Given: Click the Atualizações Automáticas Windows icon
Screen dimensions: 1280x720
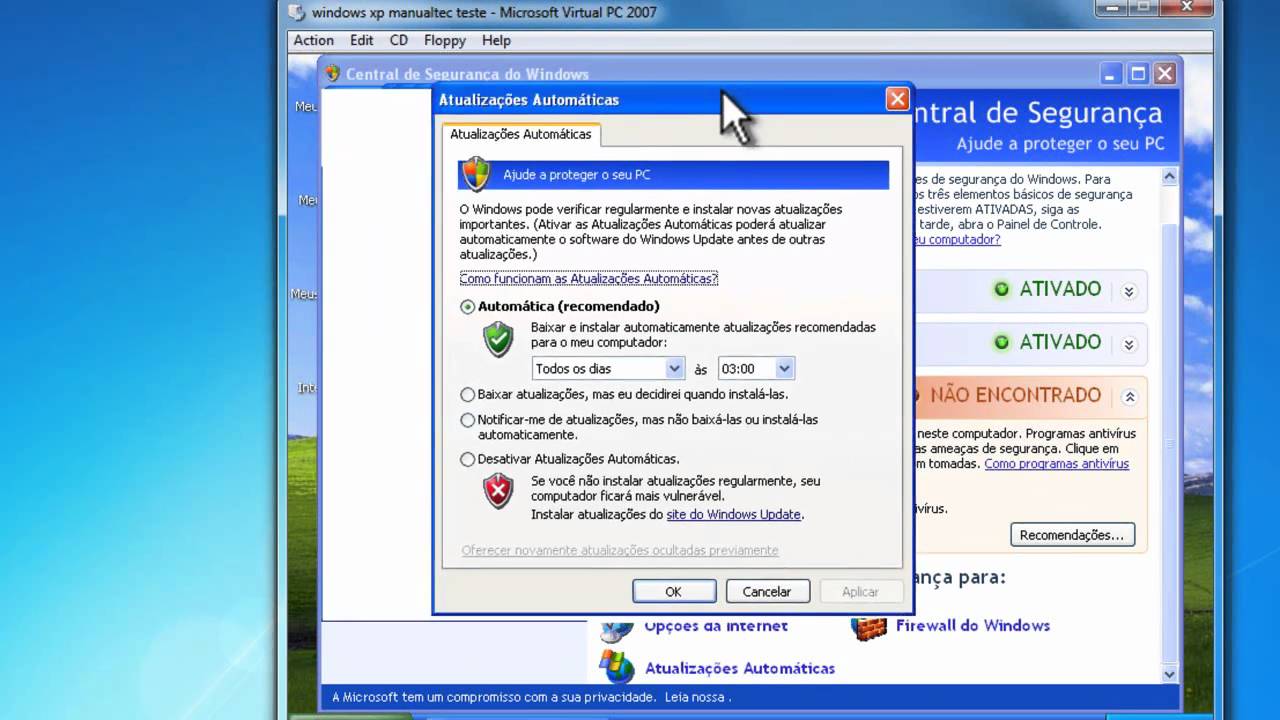Looking at the screenshot, I should [x=617, y=667].
